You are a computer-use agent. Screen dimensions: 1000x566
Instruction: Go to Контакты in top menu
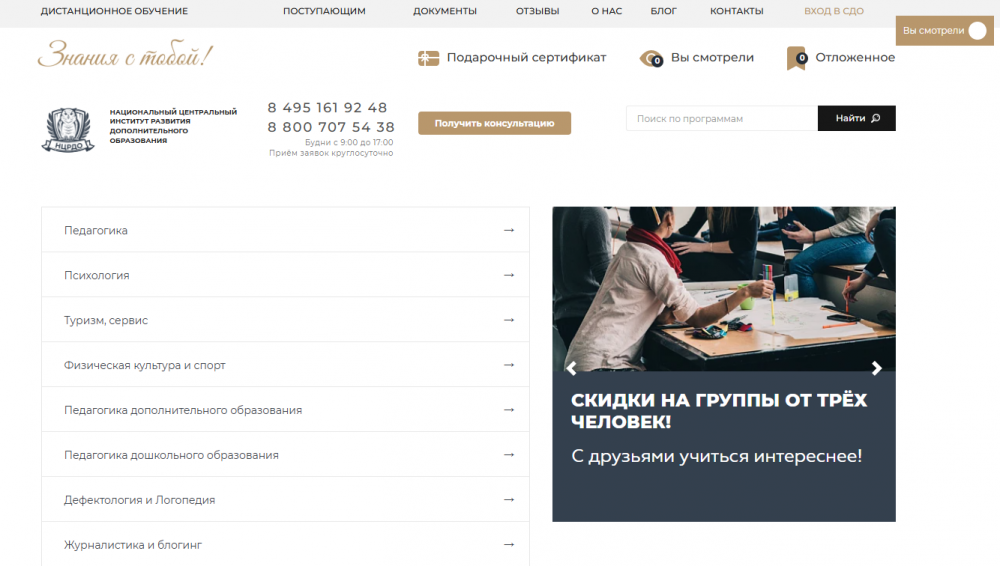click(736, 11)
